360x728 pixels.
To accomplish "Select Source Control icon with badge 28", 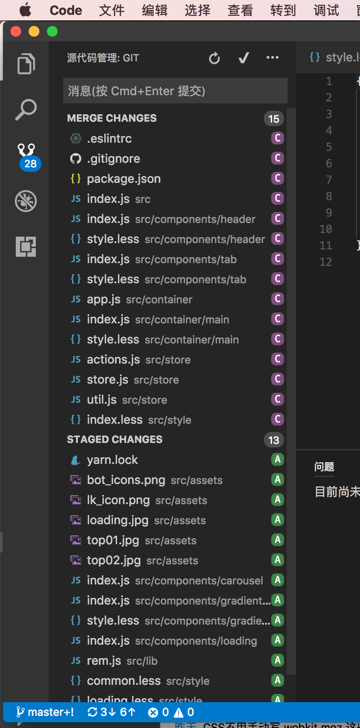I will point(27,156).
